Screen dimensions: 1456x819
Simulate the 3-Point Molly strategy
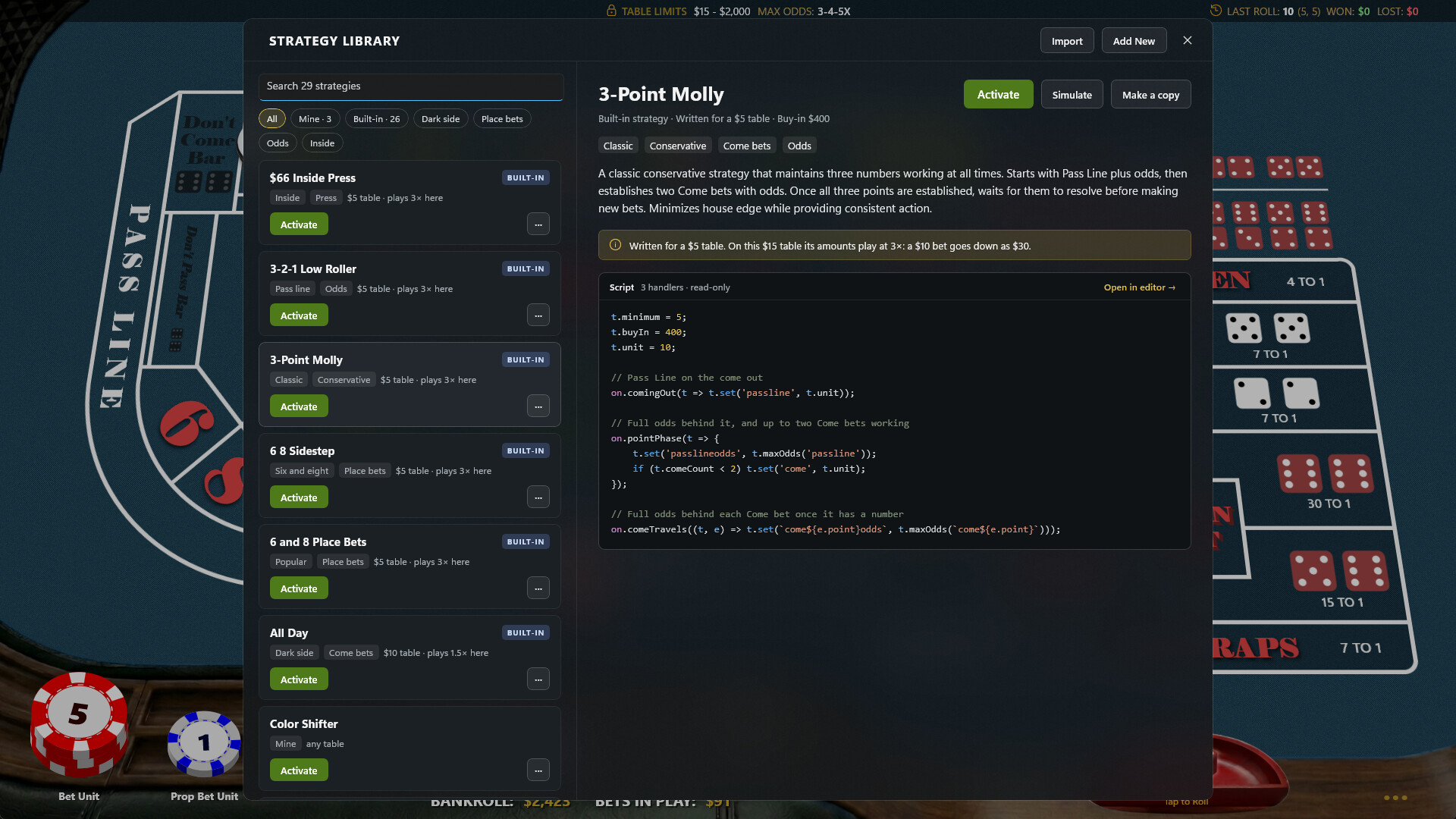(x=1072, y=95)
